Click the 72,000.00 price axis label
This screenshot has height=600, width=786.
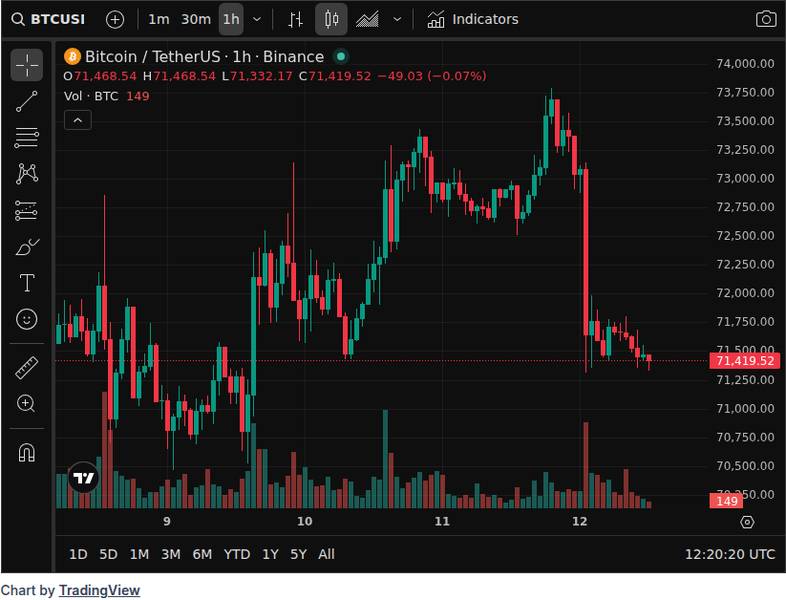click(x=745, y=293)
